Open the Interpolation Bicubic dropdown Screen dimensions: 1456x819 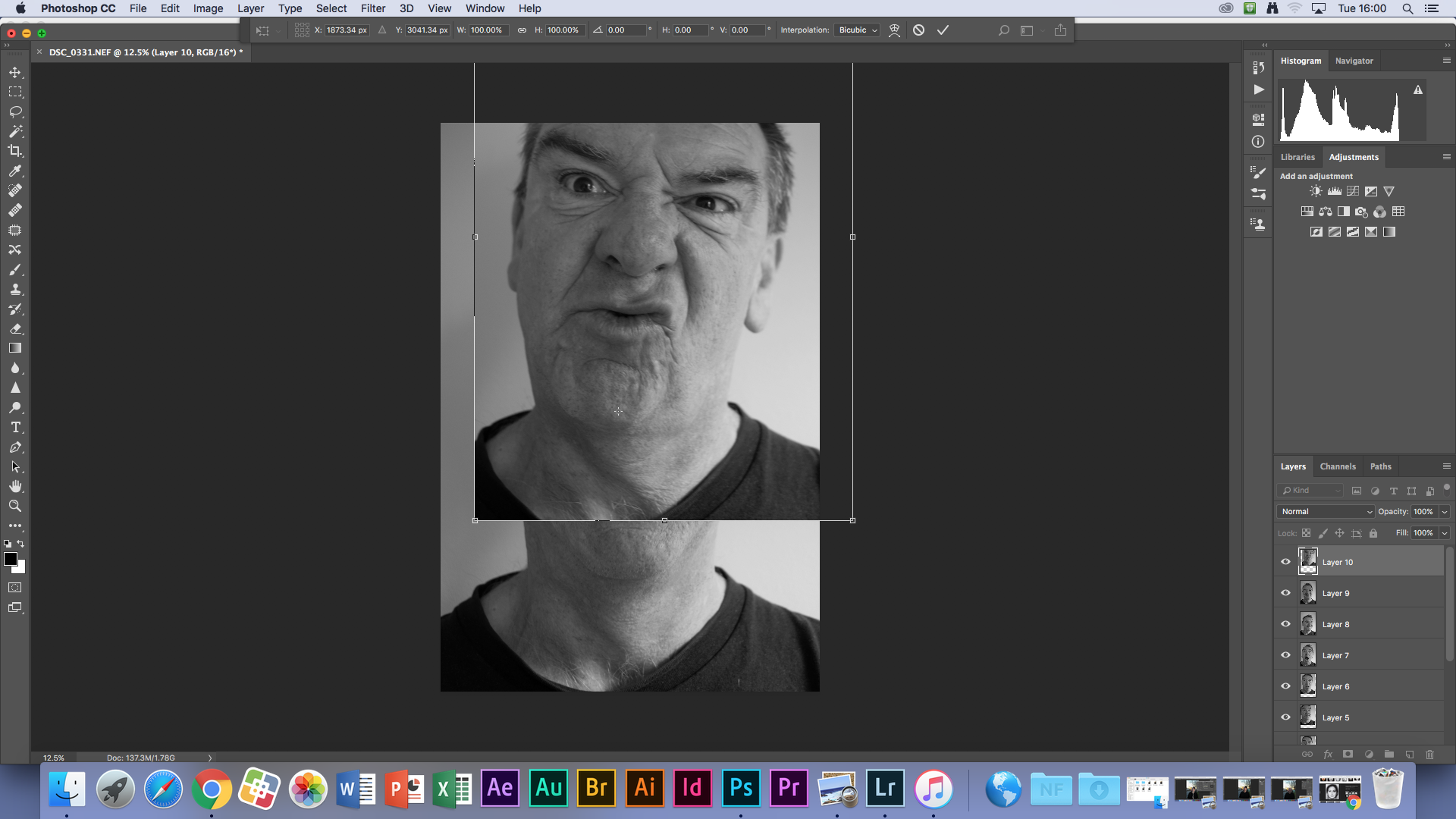(x=858, y=30)
